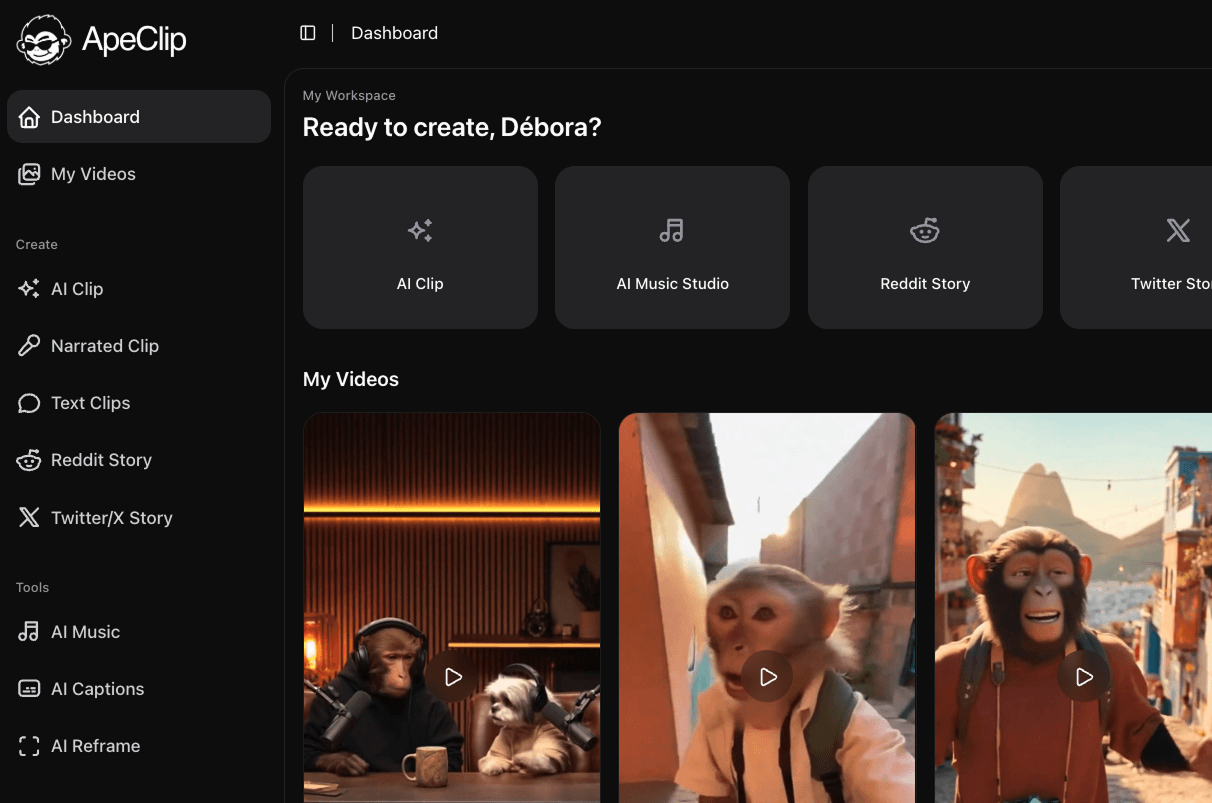Select the Text Clips speech bubble icon
The image size is (1212, 803).
28,402
